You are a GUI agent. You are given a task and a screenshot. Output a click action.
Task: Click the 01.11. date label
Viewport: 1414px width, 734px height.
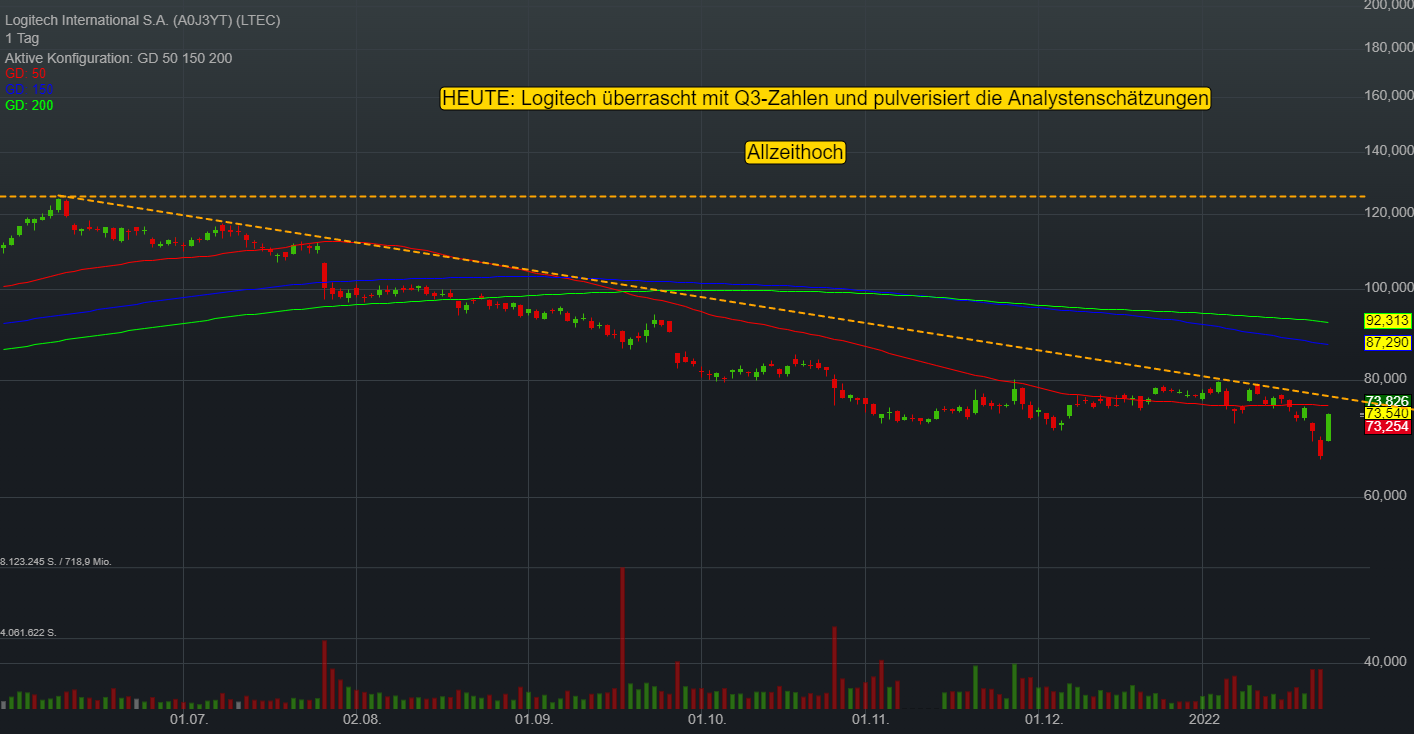870,719
